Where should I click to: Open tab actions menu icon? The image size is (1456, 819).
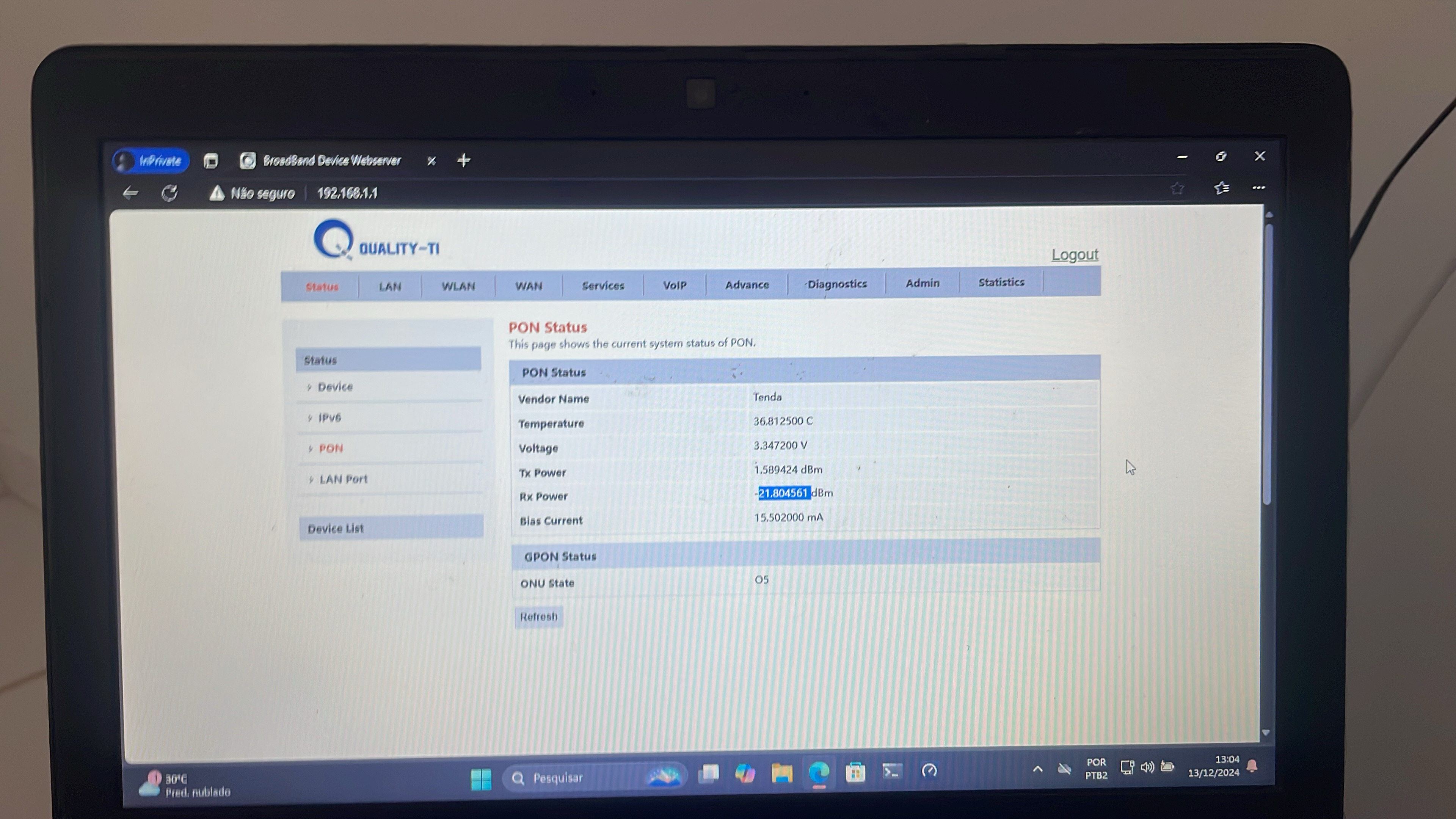(211, 161)
